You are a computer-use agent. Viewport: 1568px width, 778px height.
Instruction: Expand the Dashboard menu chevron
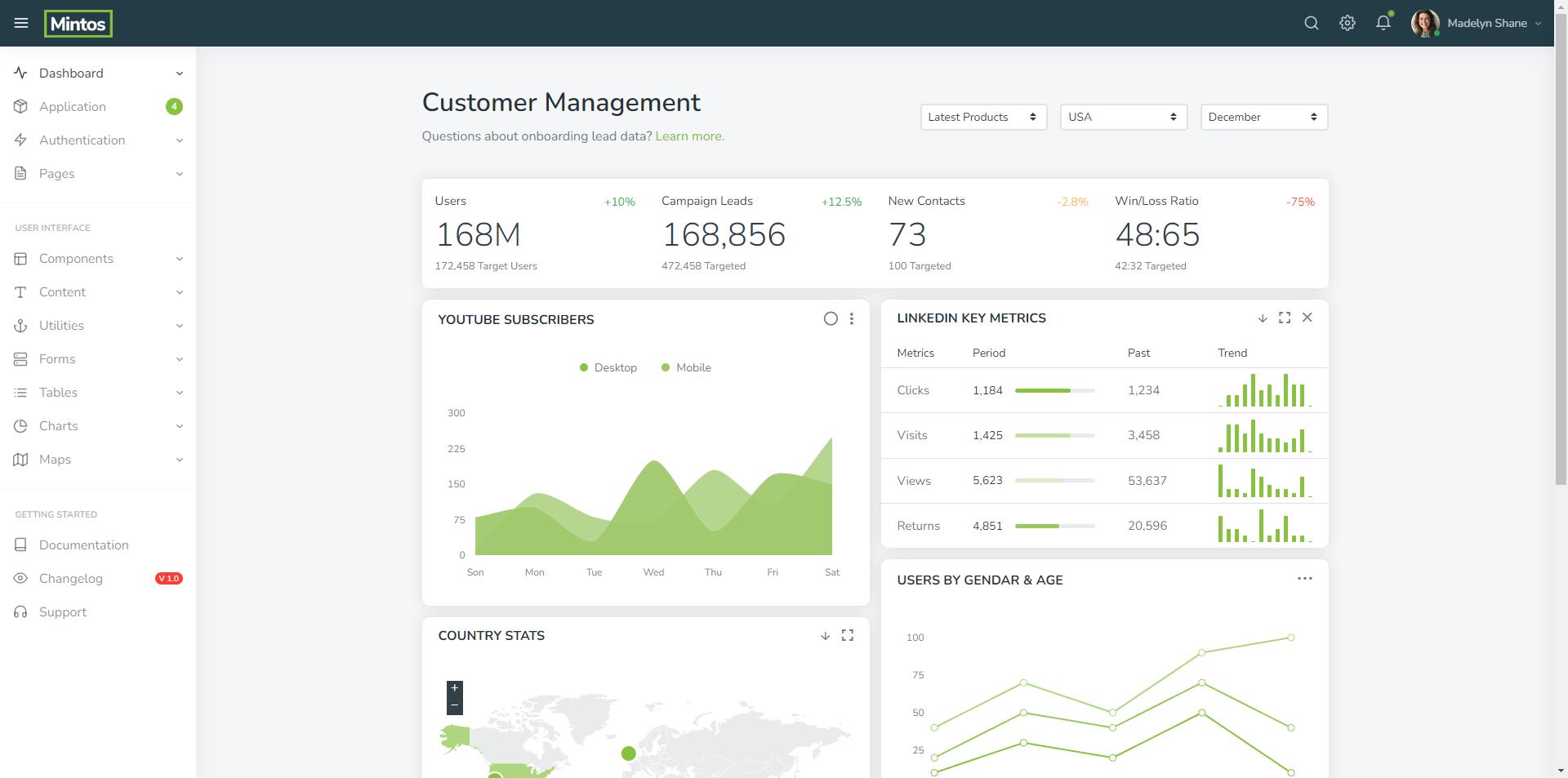[180, 73]
